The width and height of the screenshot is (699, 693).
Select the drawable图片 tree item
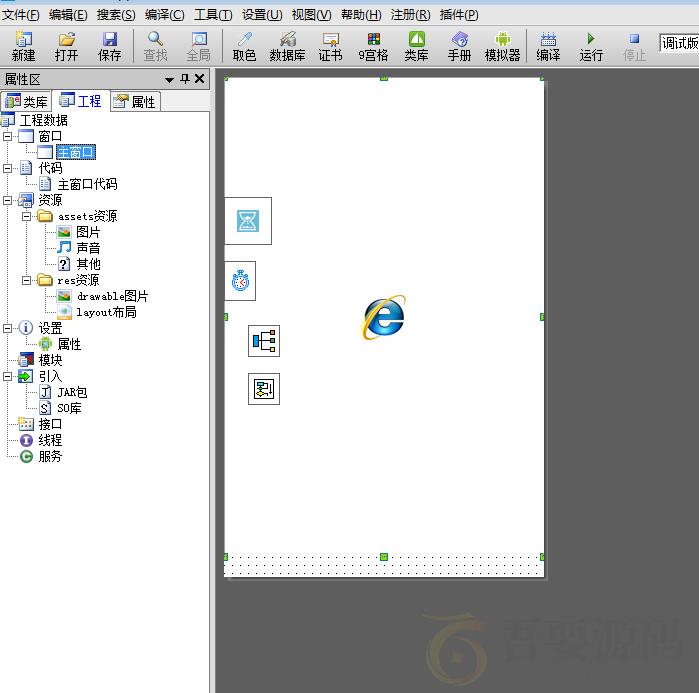112,296
